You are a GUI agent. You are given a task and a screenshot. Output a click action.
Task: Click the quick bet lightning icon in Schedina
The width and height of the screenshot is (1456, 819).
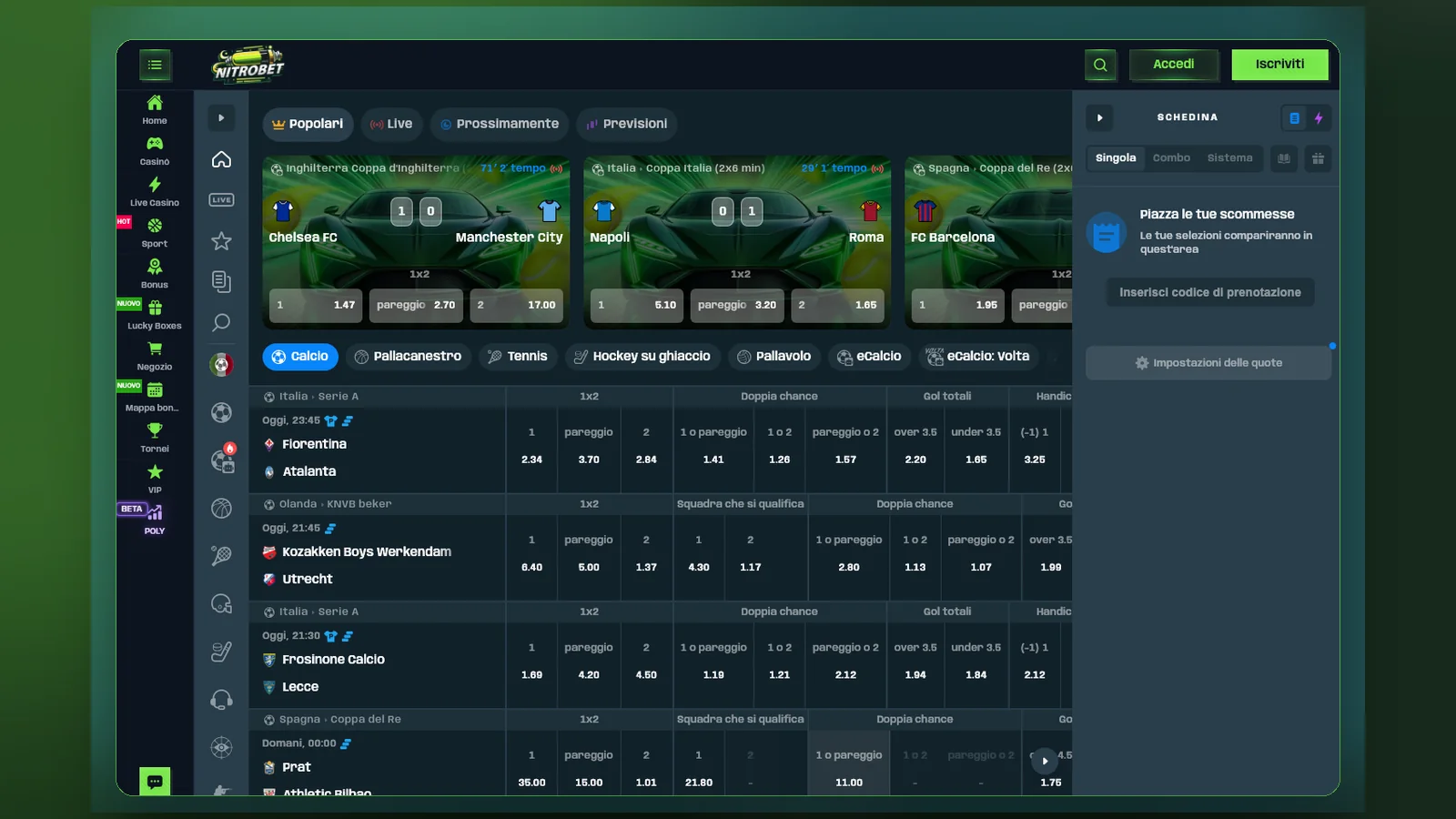(1319, 118)
